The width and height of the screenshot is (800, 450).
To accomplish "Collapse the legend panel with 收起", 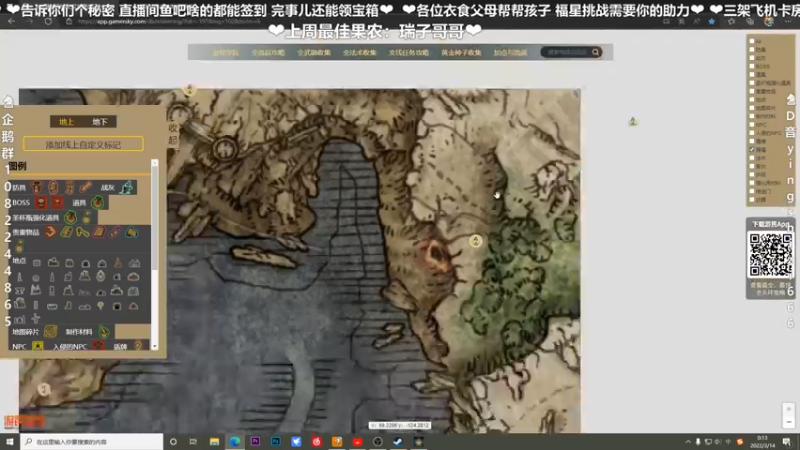I will pos(173,134).
